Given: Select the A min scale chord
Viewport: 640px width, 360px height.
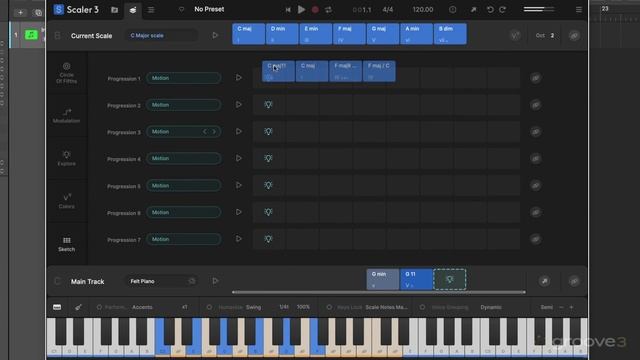Looking at the screenshot, I should click(x=416, y=34).
